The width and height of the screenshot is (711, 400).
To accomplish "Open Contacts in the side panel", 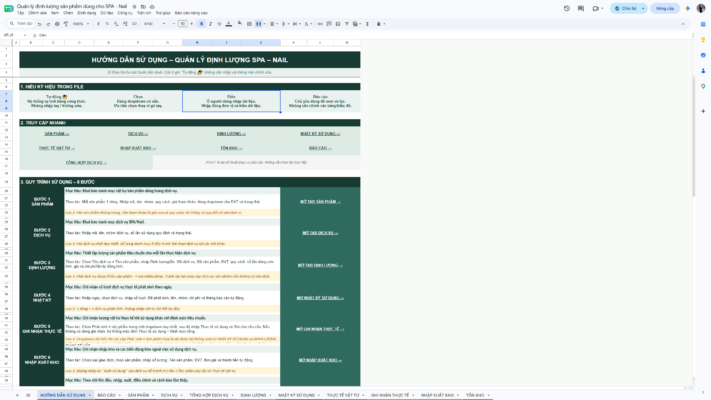I will (x=703, y=71).
